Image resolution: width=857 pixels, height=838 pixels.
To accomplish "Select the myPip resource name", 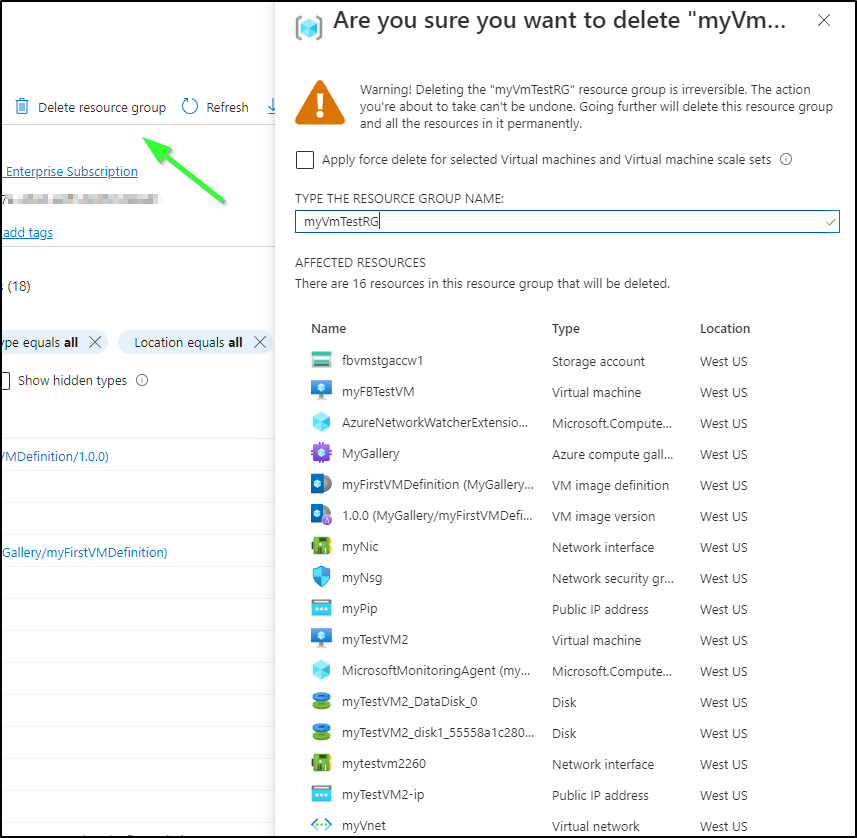I will click(x=359, y=608).
